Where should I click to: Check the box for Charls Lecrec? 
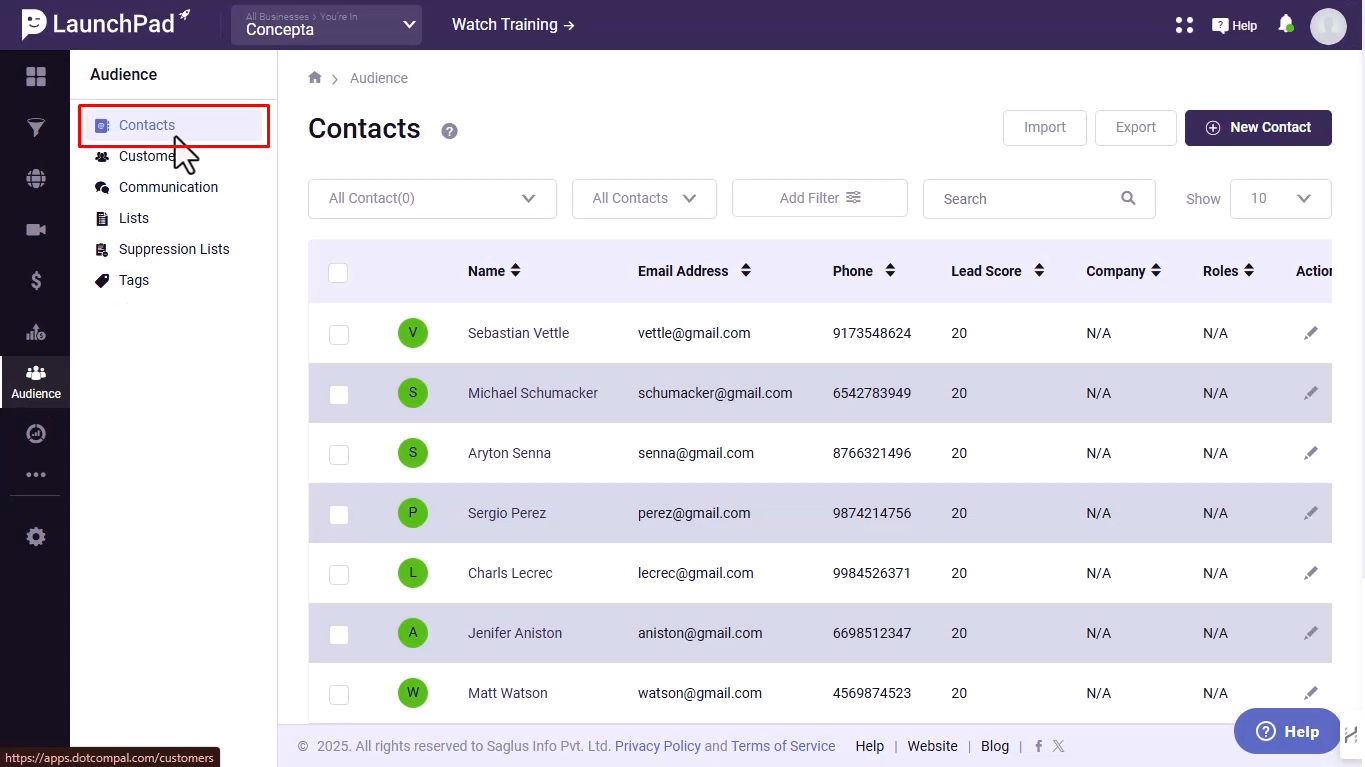pos(339,574)
